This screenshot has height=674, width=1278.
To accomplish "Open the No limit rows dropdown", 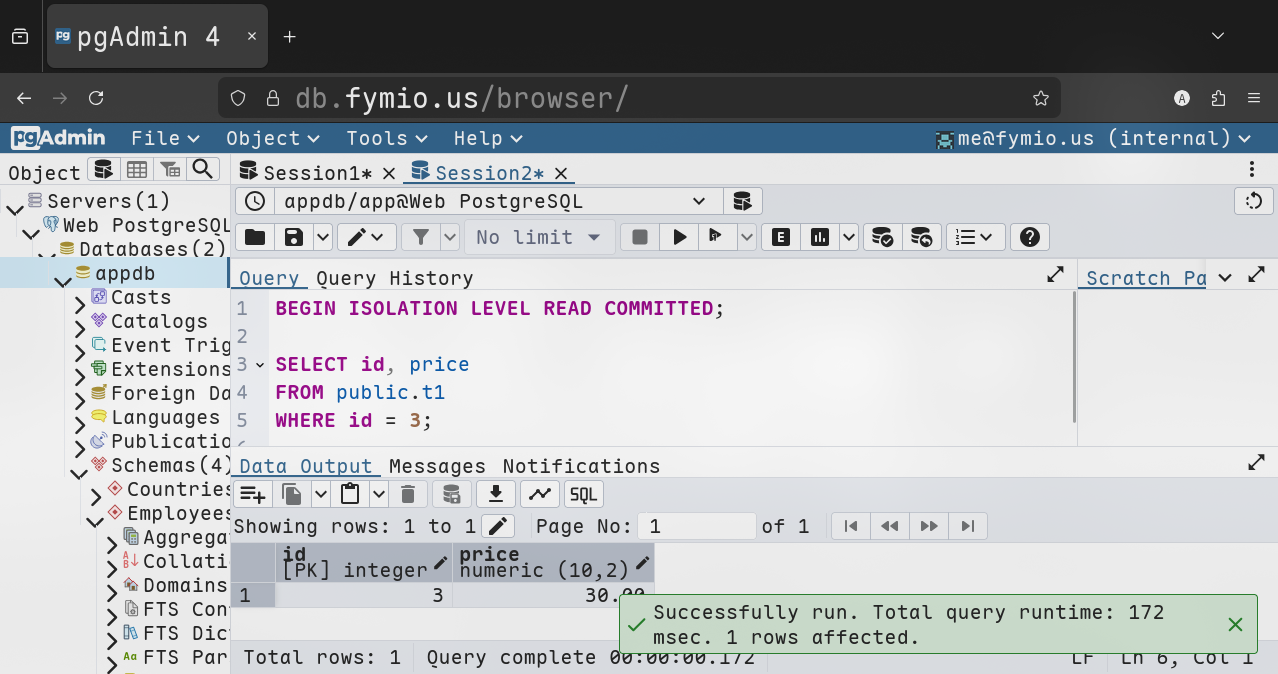I will (x=538, y=237).
